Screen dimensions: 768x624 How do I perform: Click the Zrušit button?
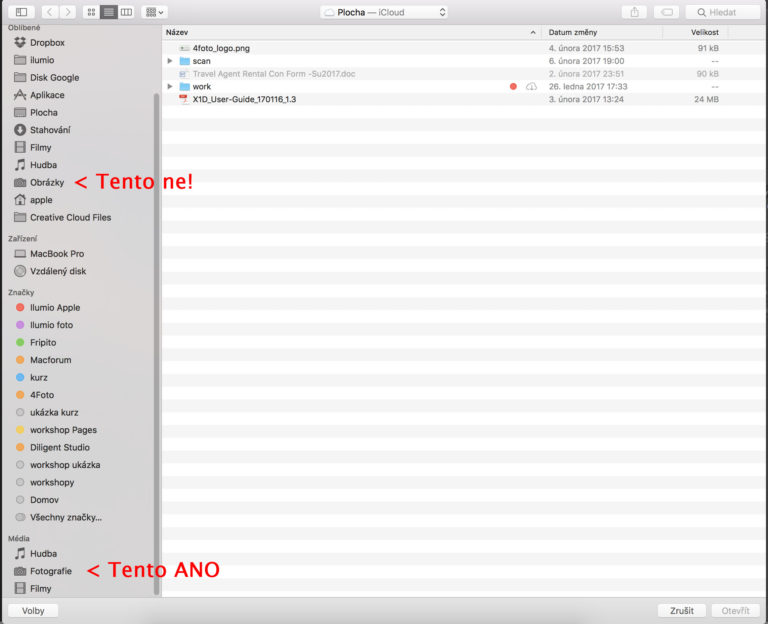681,610
